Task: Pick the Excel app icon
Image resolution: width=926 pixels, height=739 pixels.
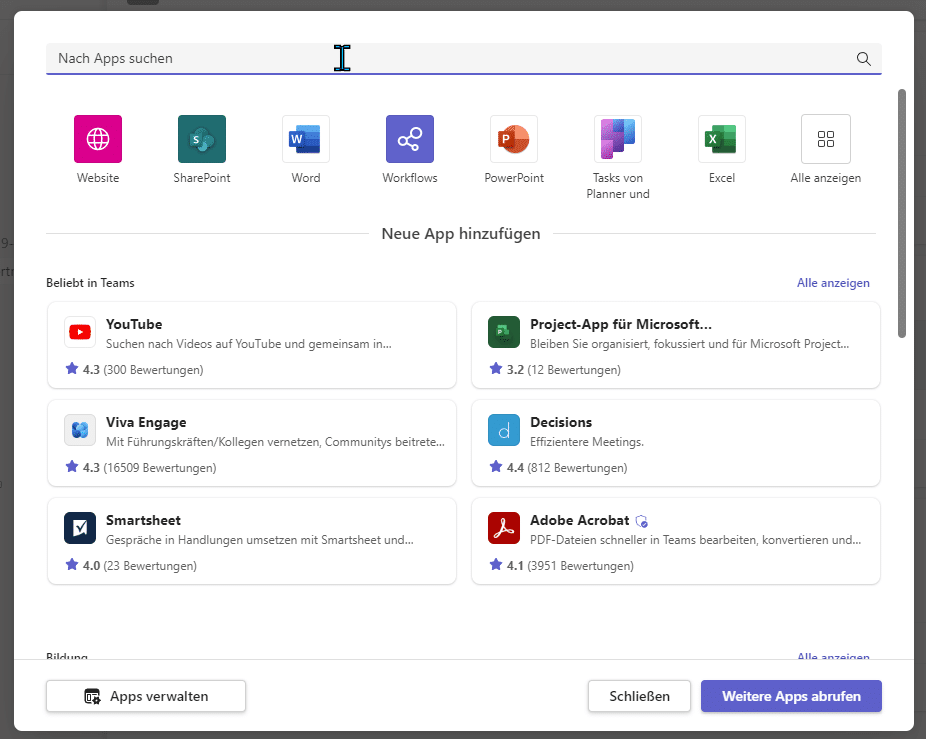Action: (722, 139)
